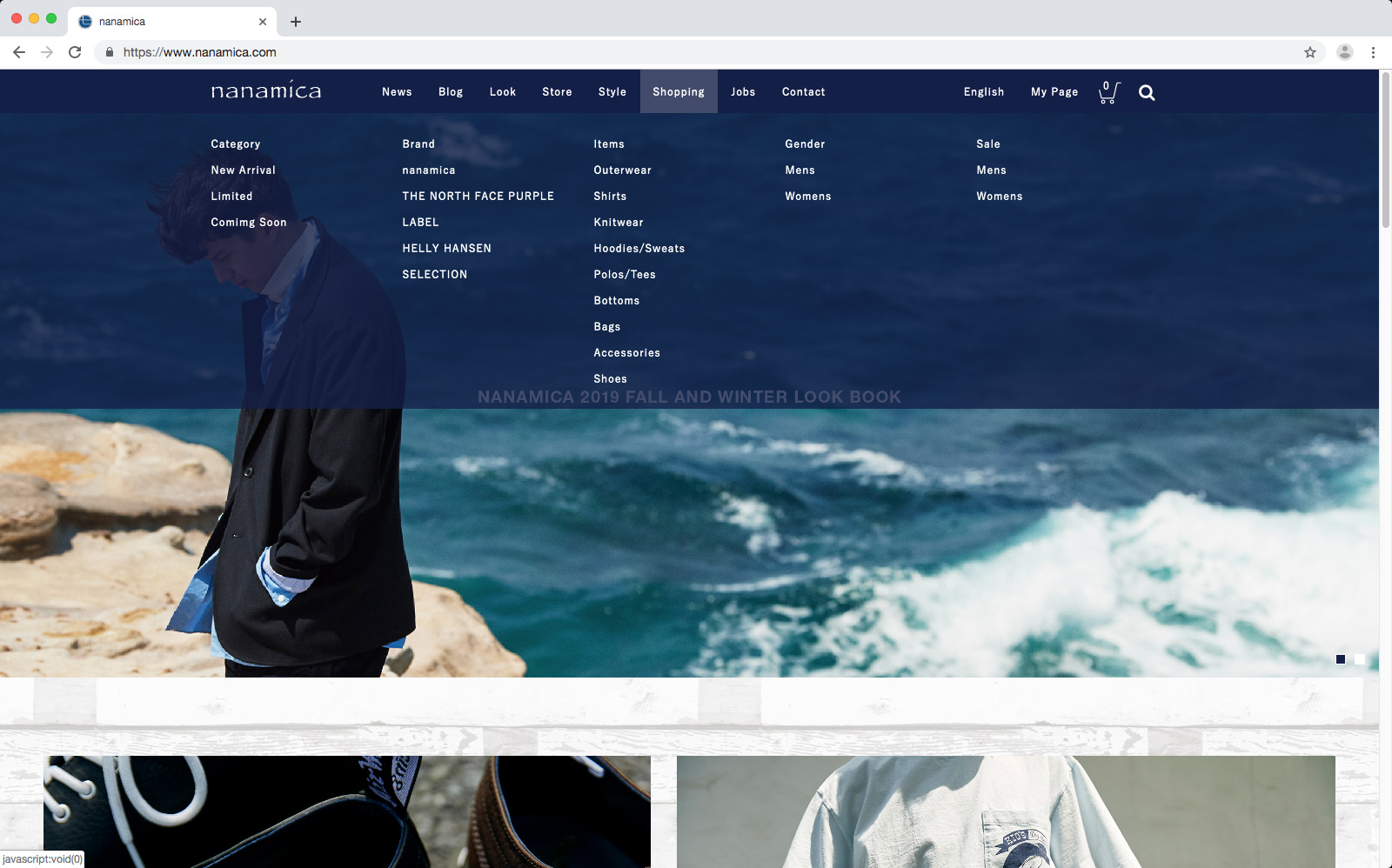This screenshot has height=868, width=1392.
Task: Open the shopping cart icon
Action: (x=1109, y=92)
